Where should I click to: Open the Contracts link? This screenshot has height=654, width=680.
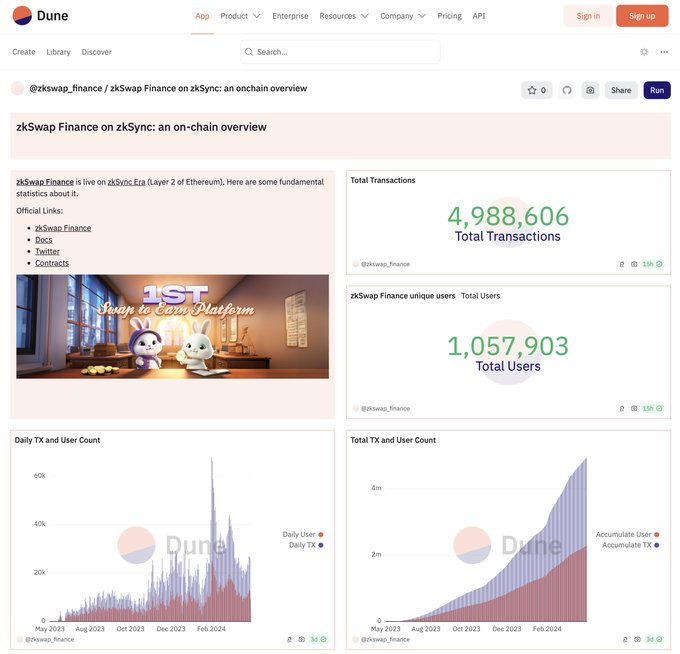[52, 263]
